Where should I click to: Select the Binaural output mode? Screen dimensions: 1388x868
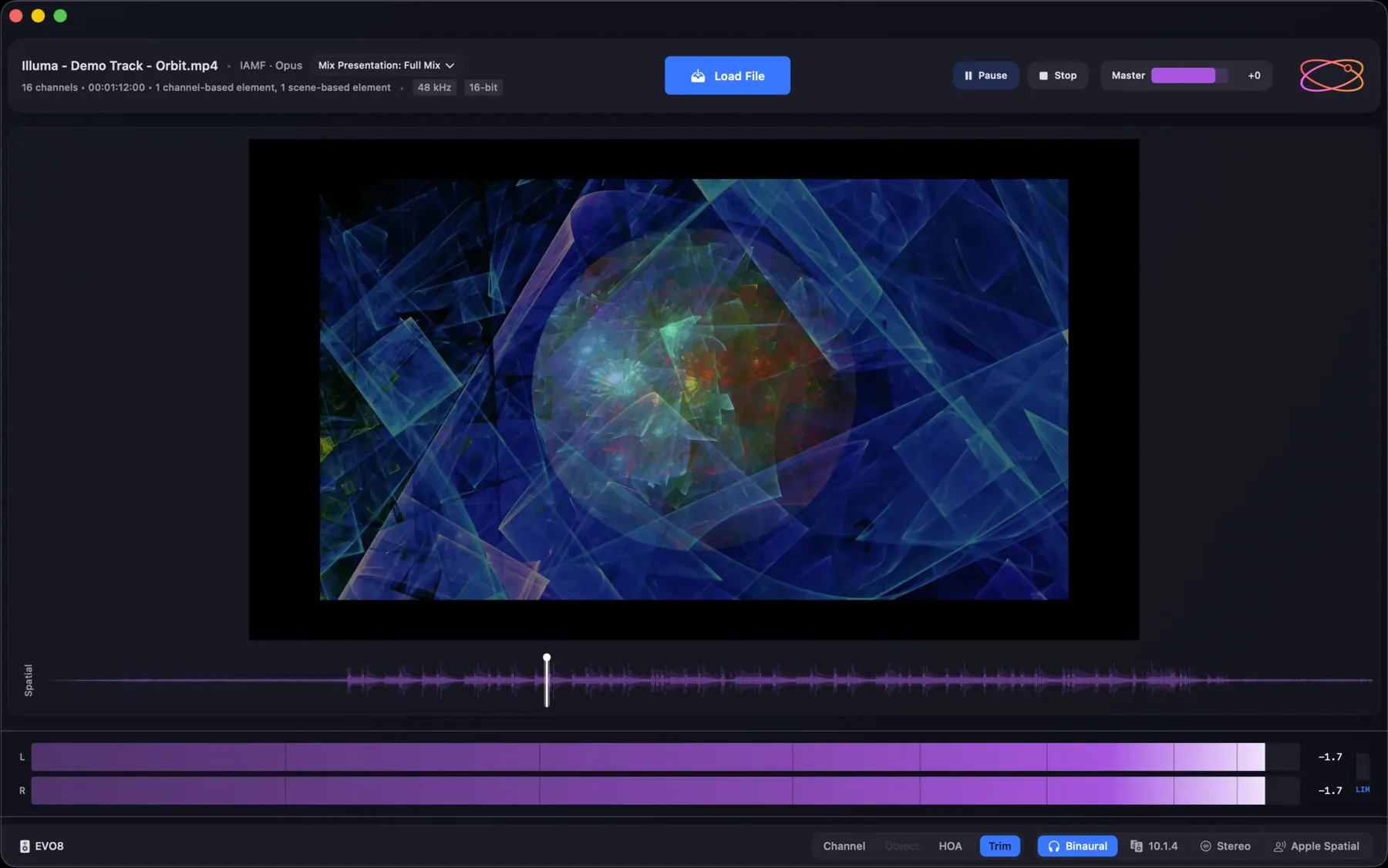pos(1077,846)
